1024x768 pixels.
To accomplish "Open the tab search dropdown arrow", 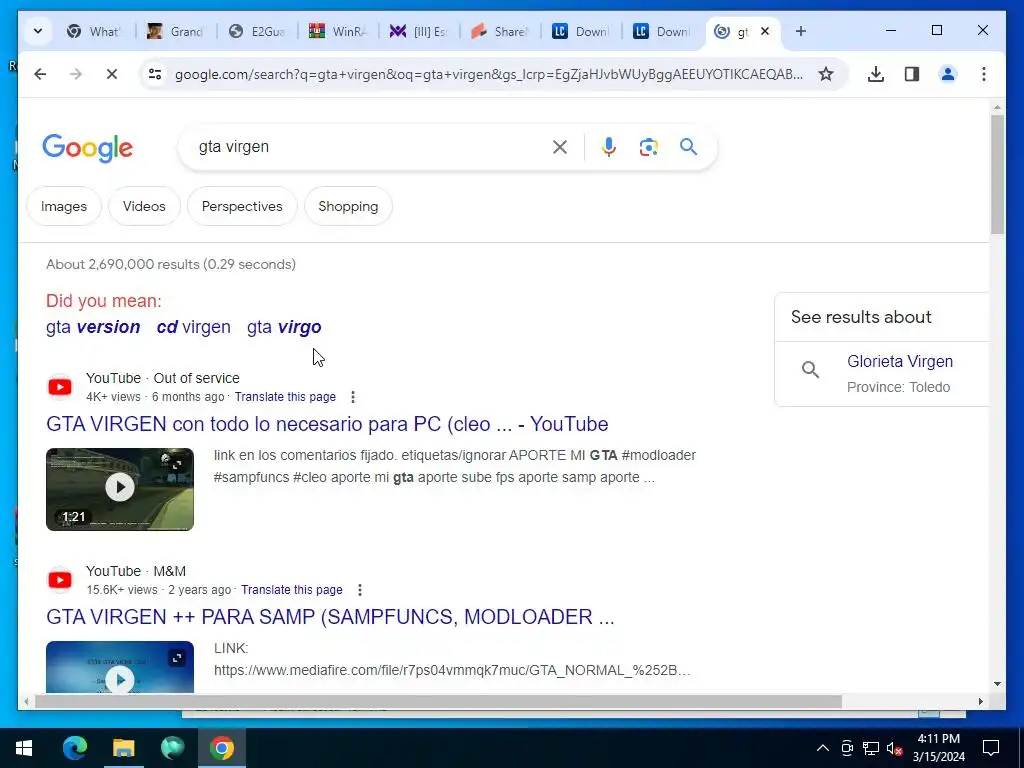I will [38, 31].
